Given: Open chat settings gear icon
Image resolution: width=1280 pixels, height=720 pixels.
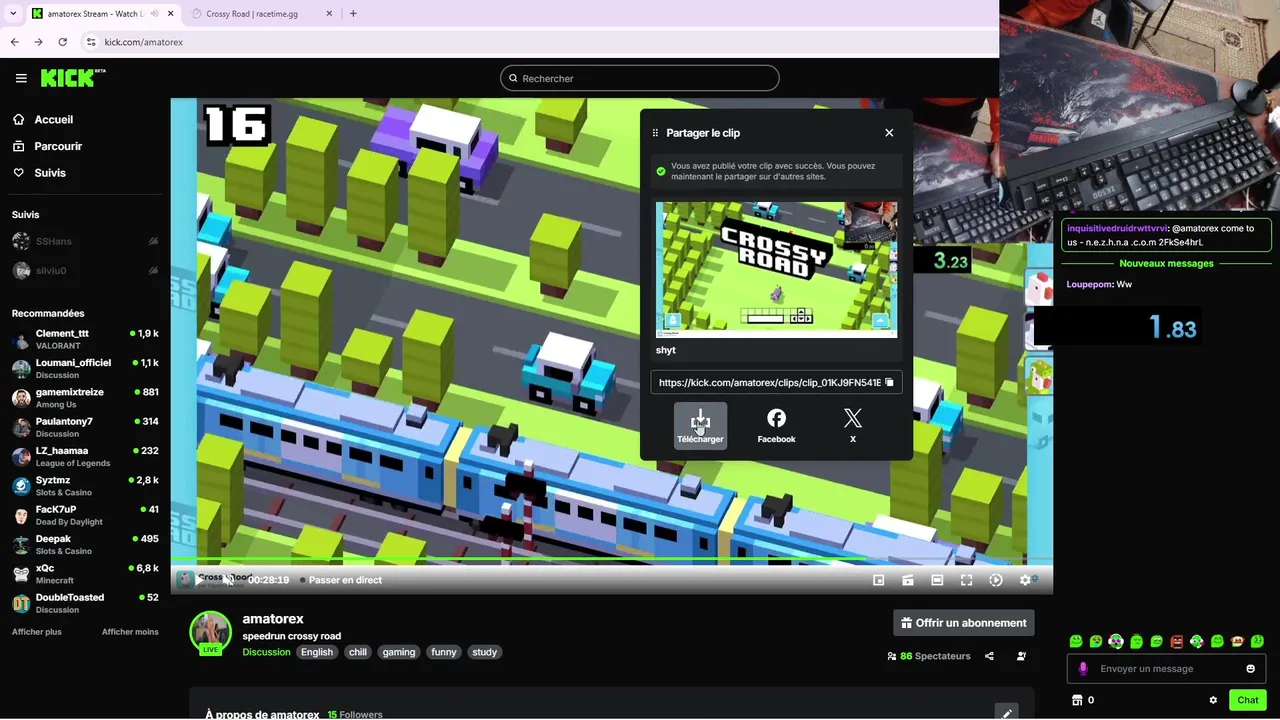Looking at the screenshot, I should click(1213, 700).
